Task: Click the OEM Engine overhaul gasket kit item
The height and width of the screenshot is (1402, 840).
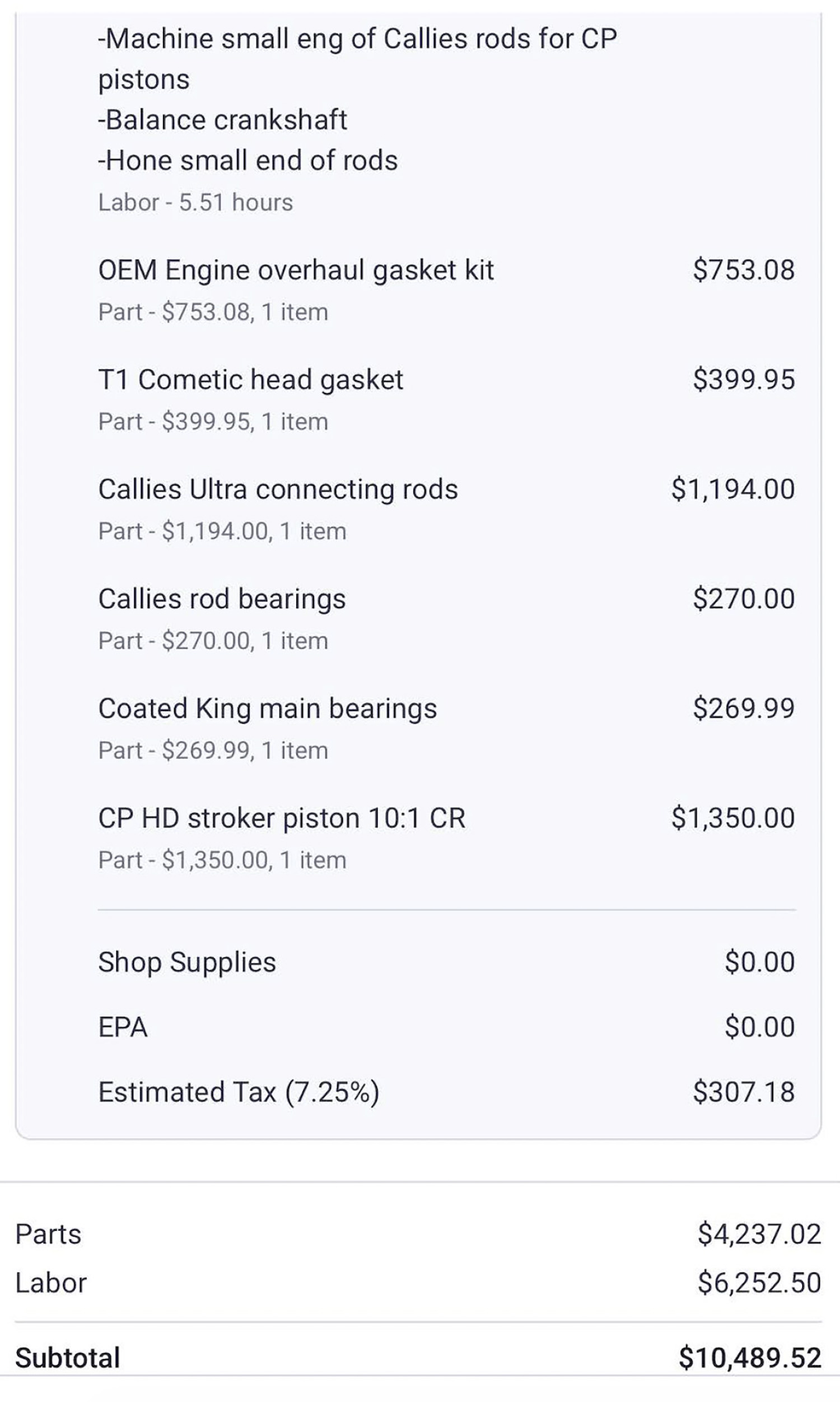Action: coord(296,270)
